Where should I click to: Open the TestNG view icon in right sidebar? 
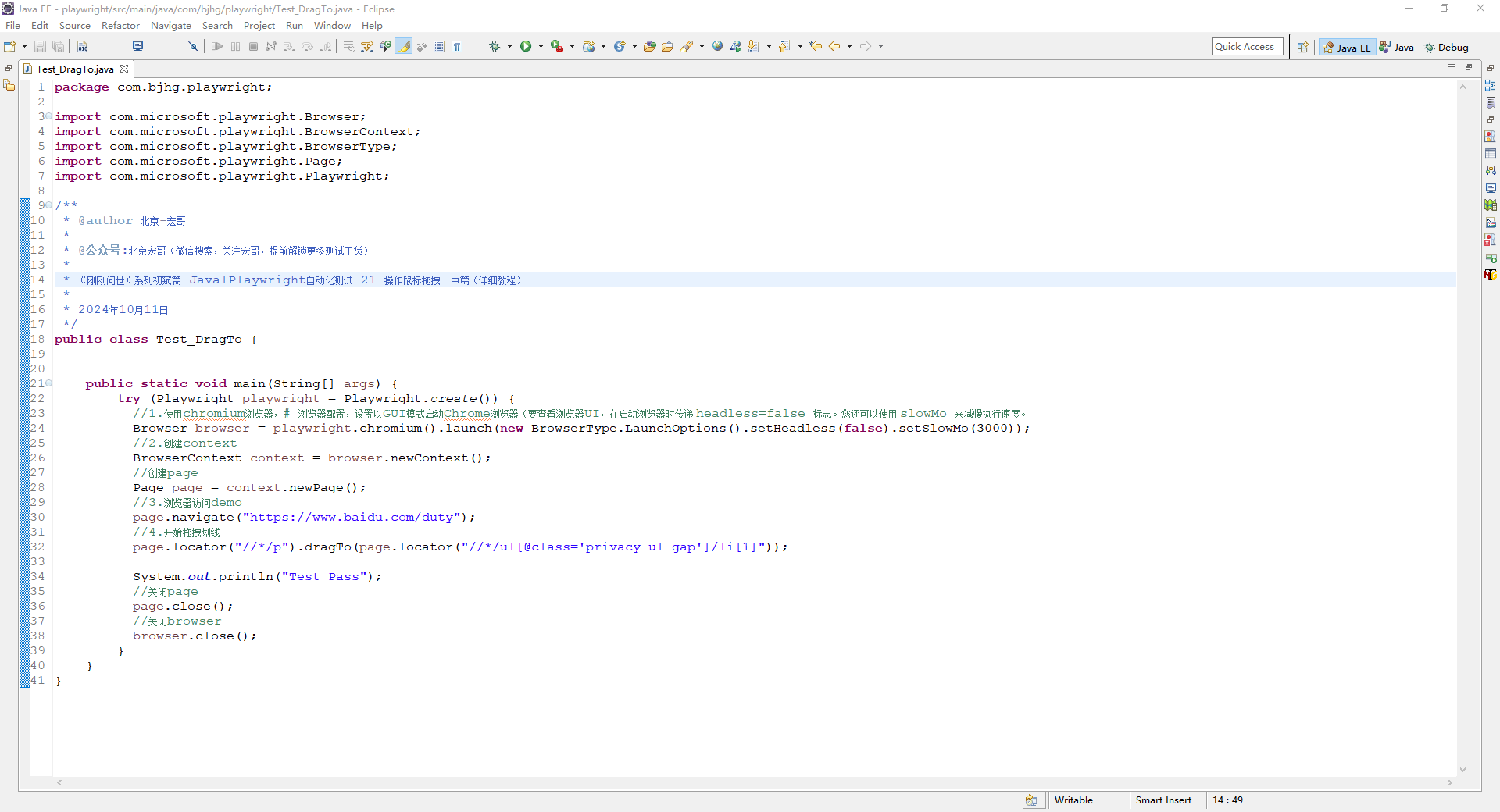[1491, 274]
